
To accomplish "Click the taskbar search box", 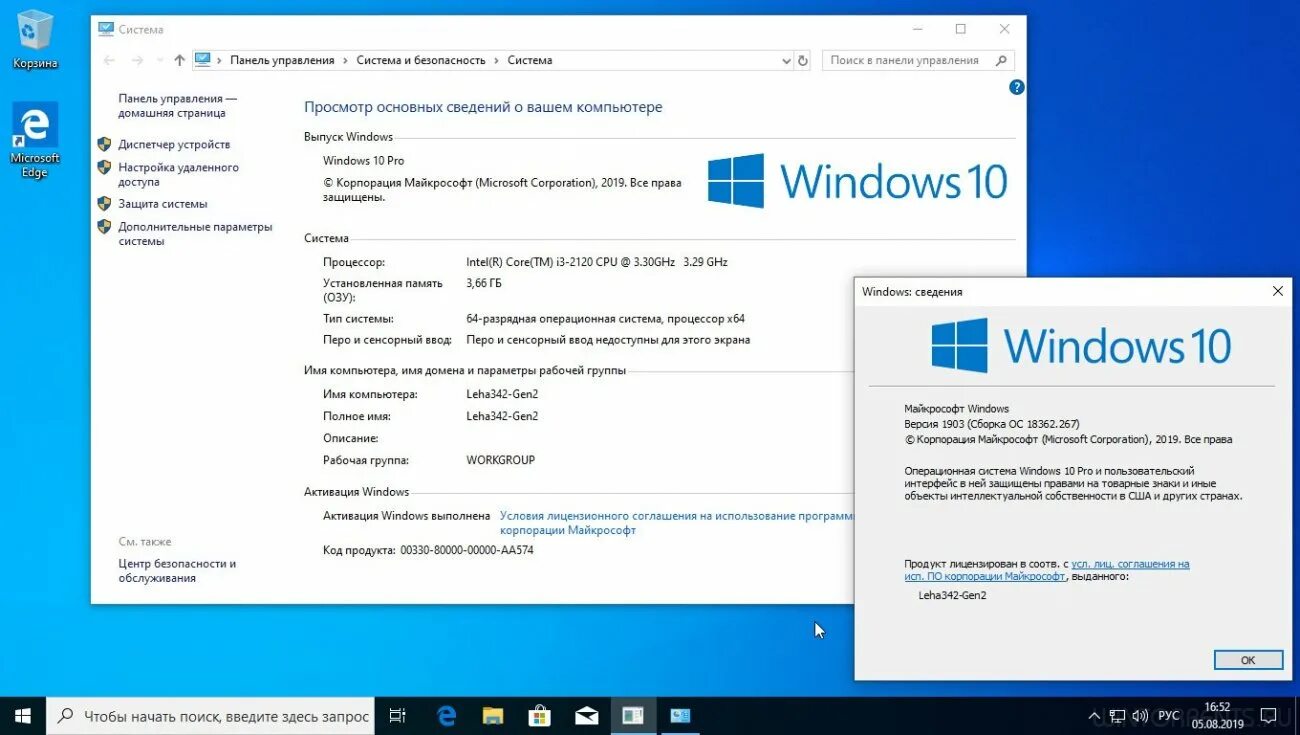I will pyautogui.click(x=211, y=716).
